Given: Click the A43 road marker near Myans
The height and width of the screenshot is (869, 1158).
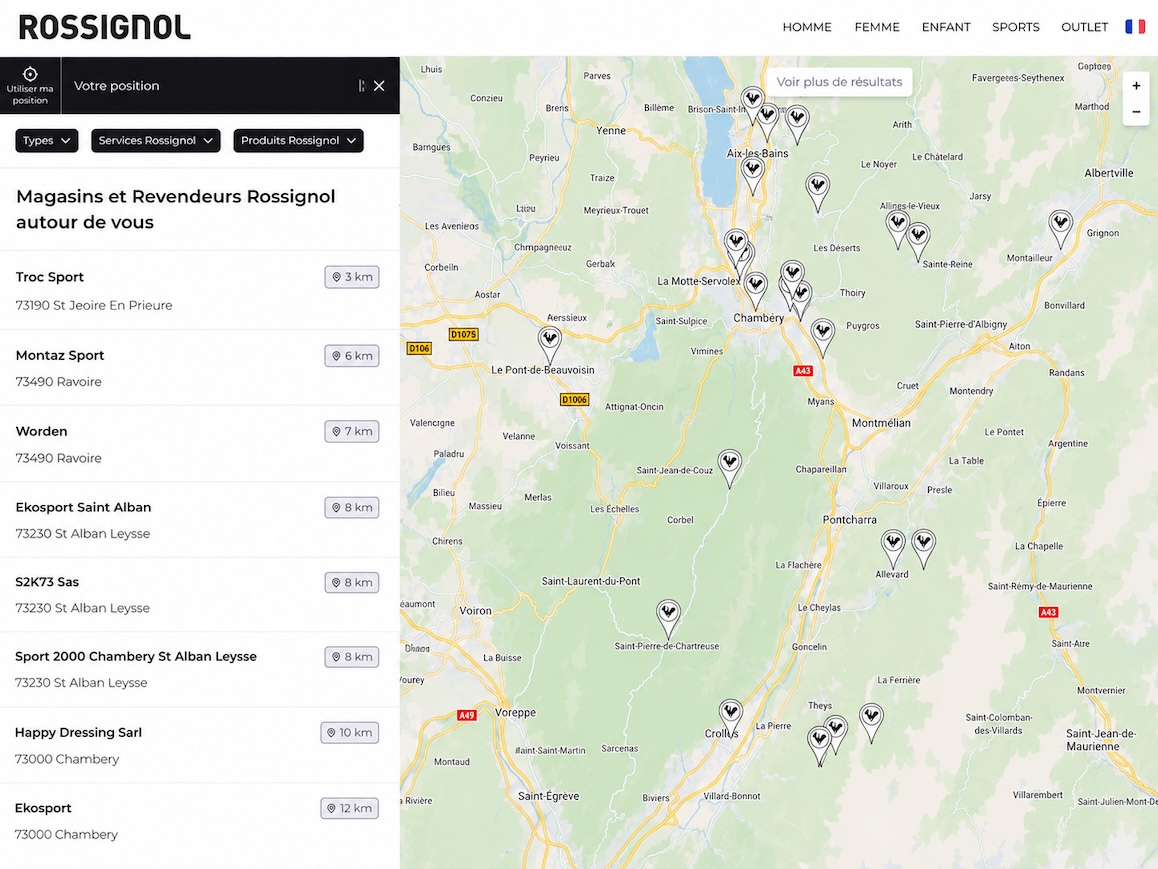Looking at the screenshot, I should click(803, 371).
